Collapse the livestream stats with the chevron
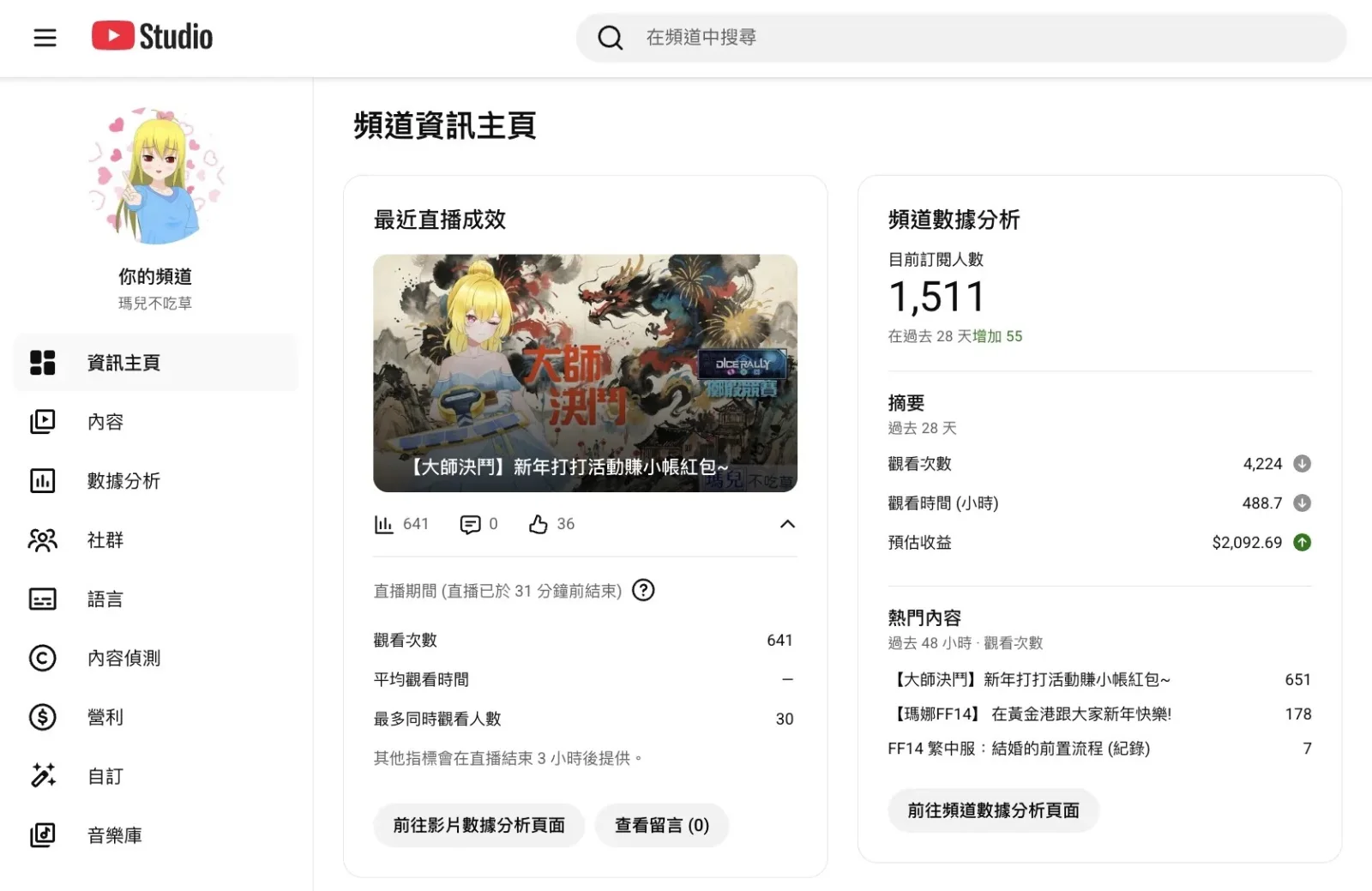Viewport: 1372px width, 891px height. tap(787, 524)
